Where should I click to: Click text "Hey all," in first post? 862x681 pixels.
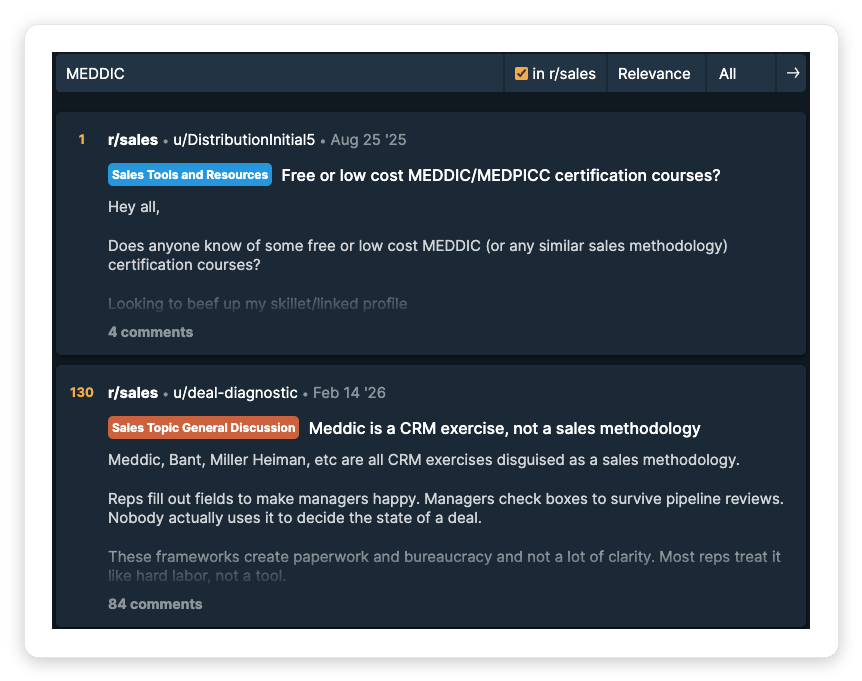pyautogui.click(x=134, y=207)
